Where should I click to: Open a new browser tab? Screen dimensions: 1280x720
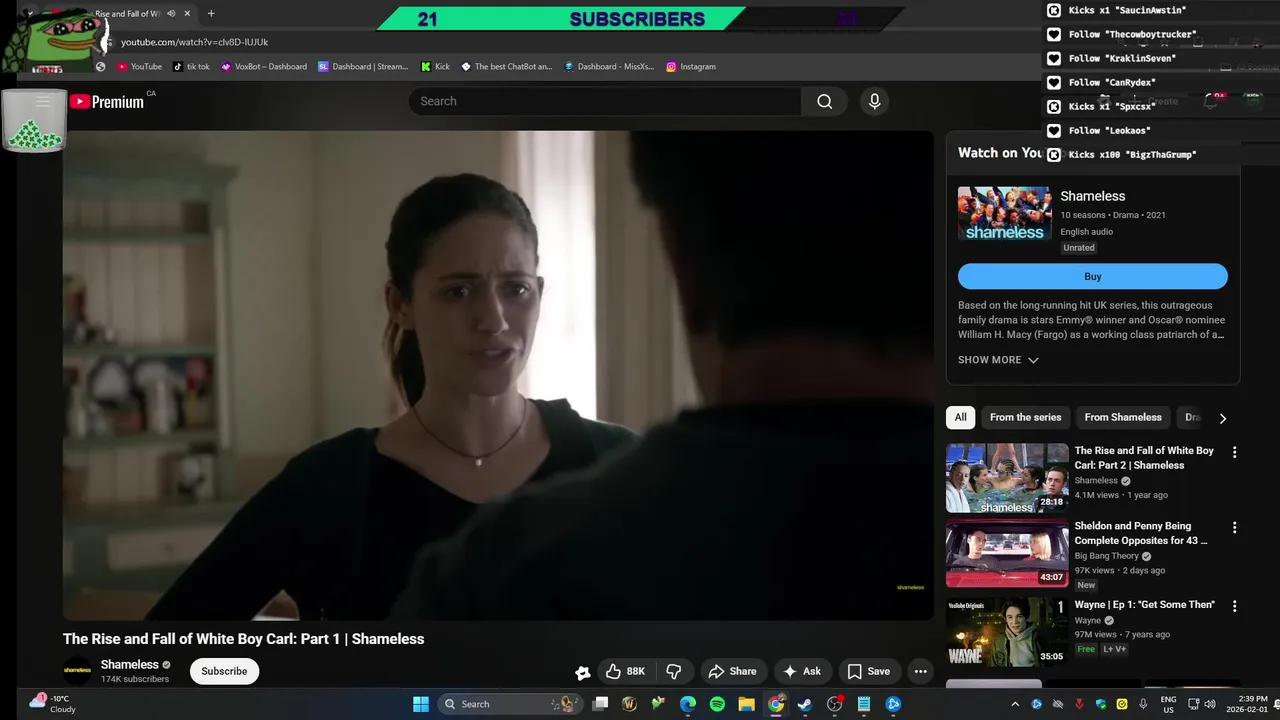(x=211, y=14)
